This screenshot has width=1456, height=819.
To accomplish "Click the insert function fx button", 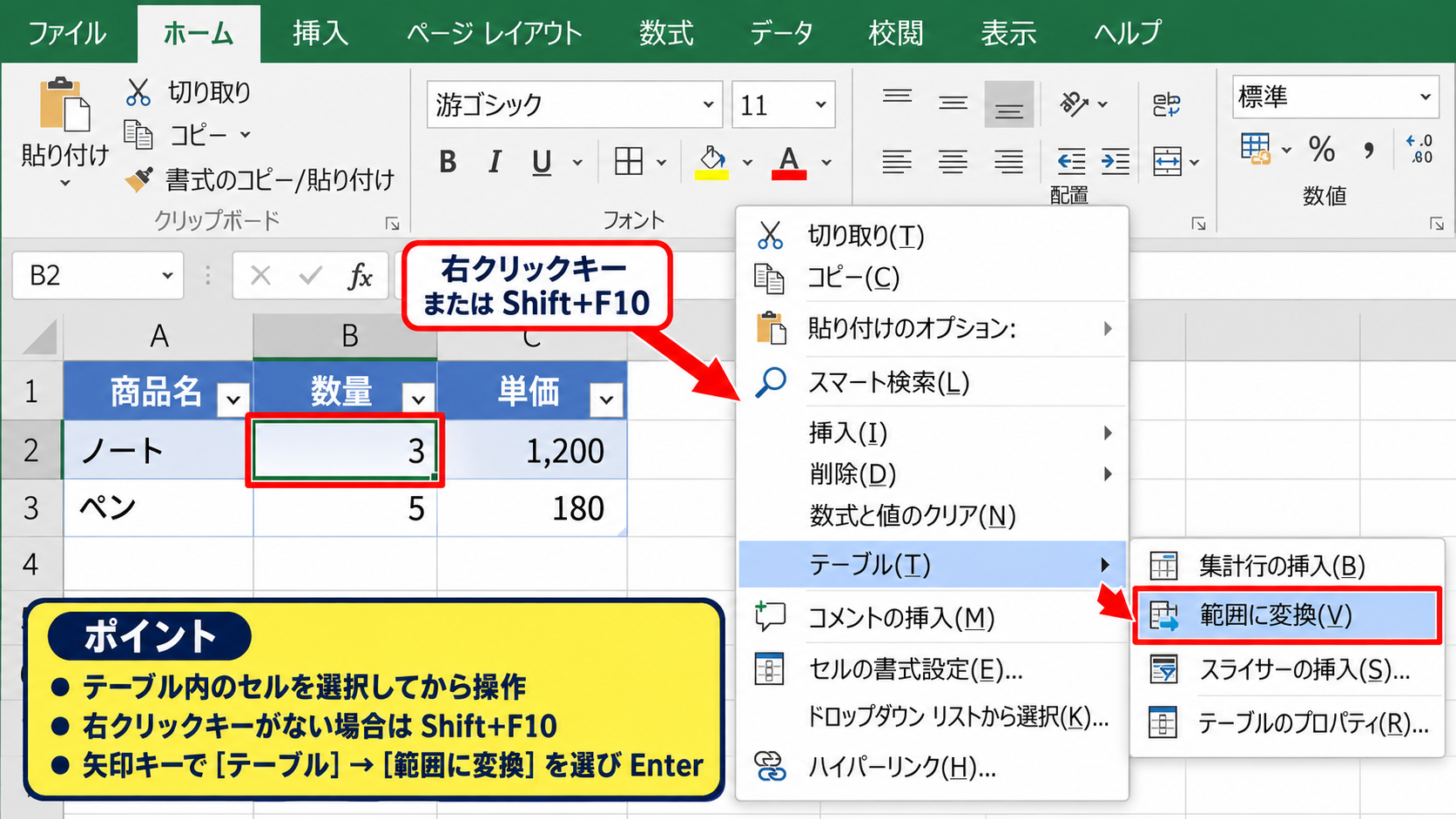I will coord(360,276).
